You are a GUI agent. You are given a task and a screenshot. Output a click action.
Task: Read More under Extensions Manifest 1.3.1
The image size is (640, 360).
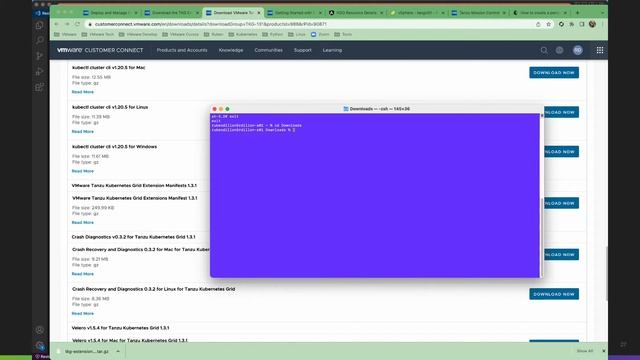(83, 222)
